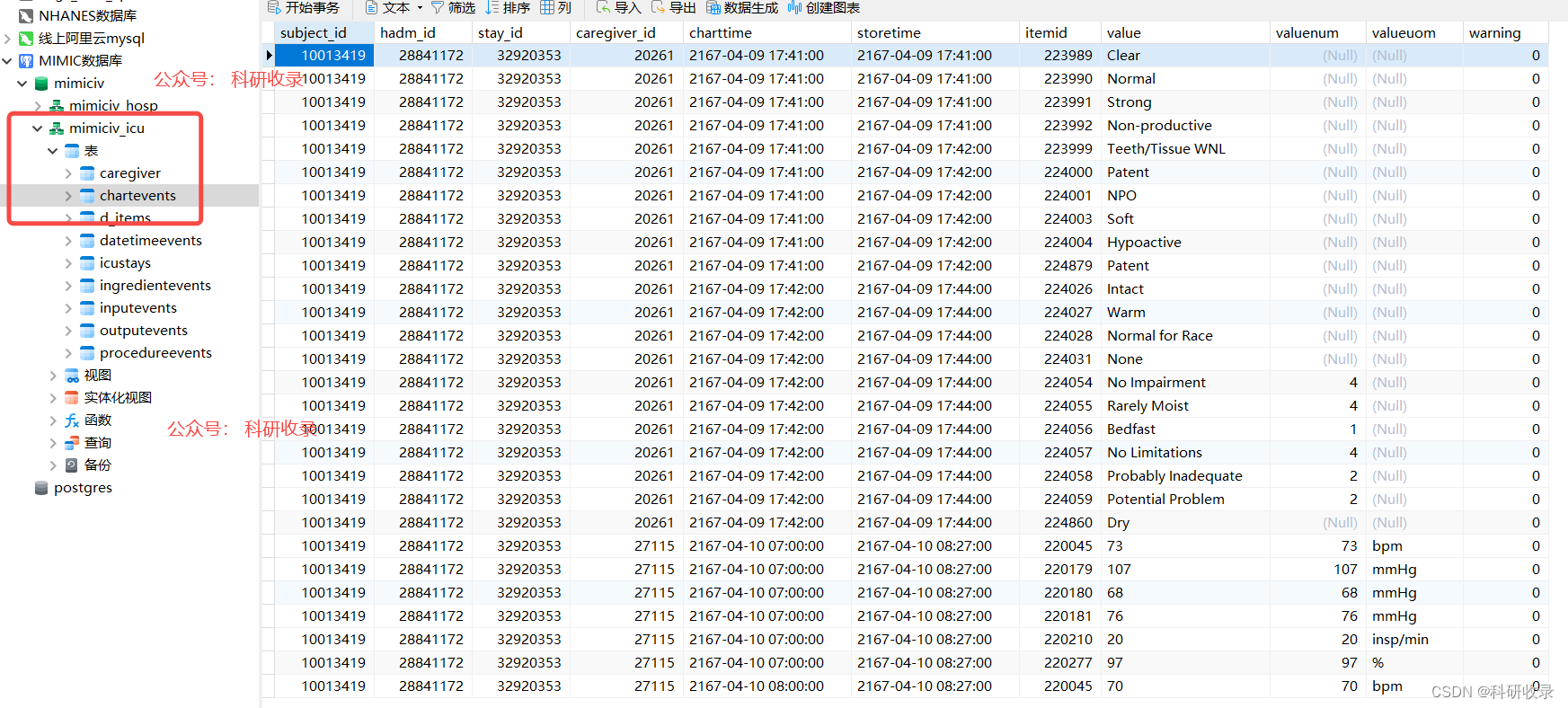Click the caregiver_id column header
The width and height of the screenshot is (1568, 708).
coord(626,32)
